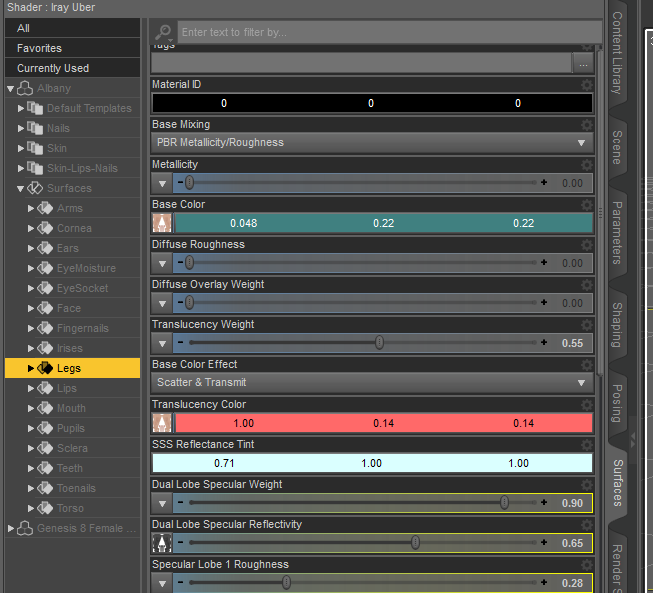
Task: Increase Dual Lobe Specular Weight with plus
Action: [x=544, y=502]
